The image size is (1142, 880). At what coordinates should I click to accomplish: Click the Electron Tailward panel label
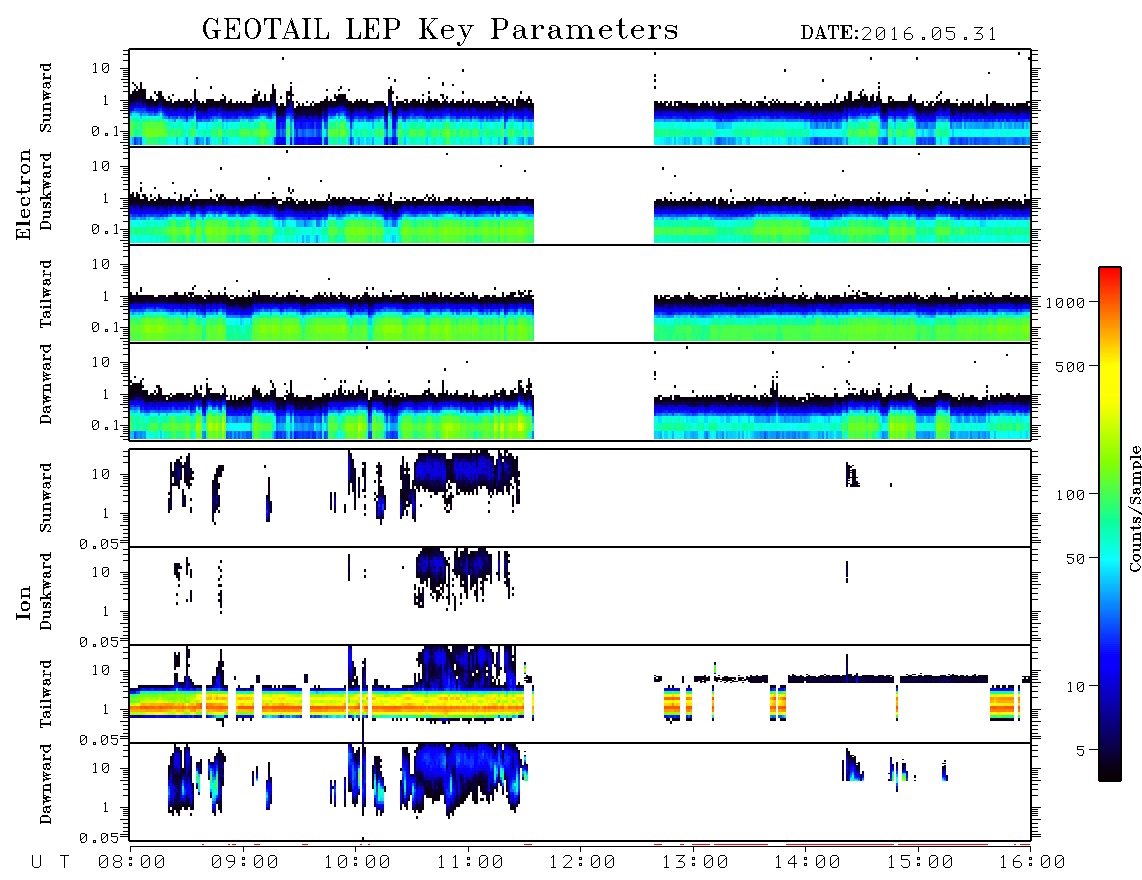[46, 294]
